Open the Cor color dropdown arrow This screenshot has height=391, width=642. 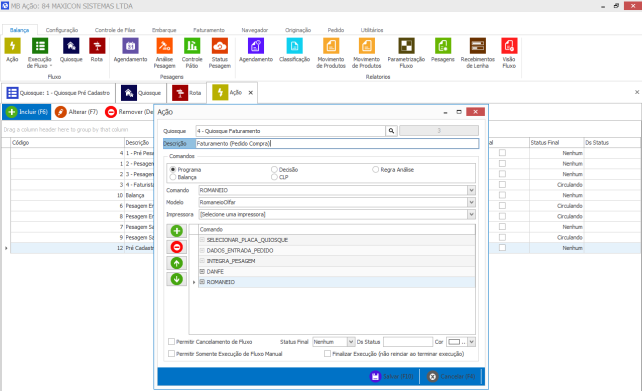[x=472, y=341]
